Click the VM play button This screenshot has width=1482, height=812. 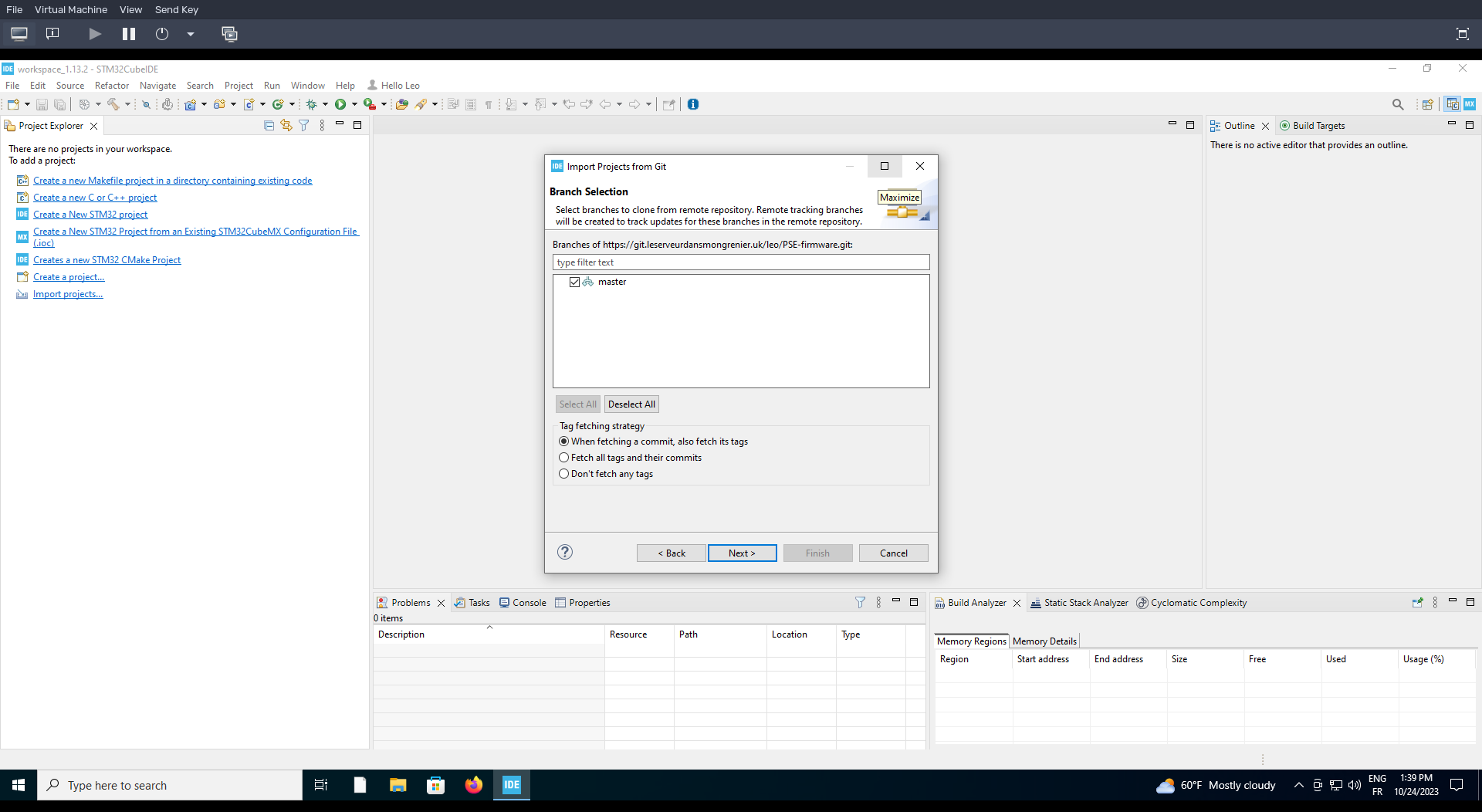click(x=95, y=34)
